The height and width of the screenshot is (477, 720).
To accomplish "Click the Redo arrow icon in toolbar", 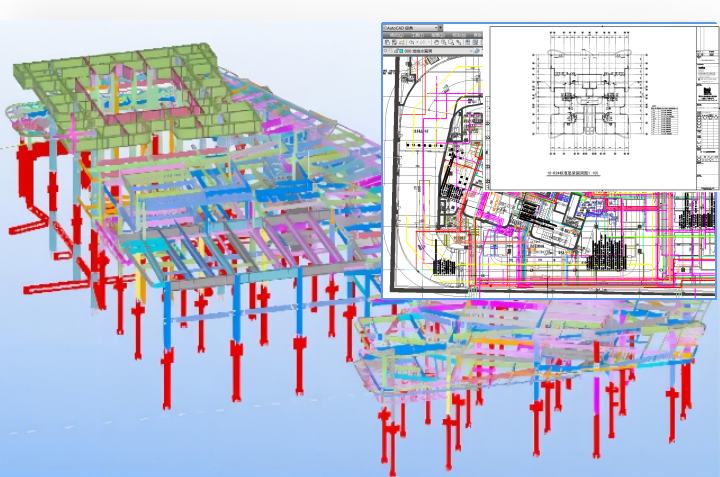I will [423, 42].
